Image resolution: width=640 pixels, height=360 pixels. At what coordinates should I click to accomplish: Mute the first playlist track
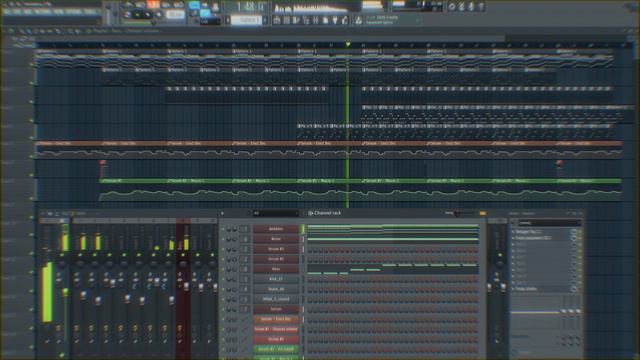tap(31, 64)
